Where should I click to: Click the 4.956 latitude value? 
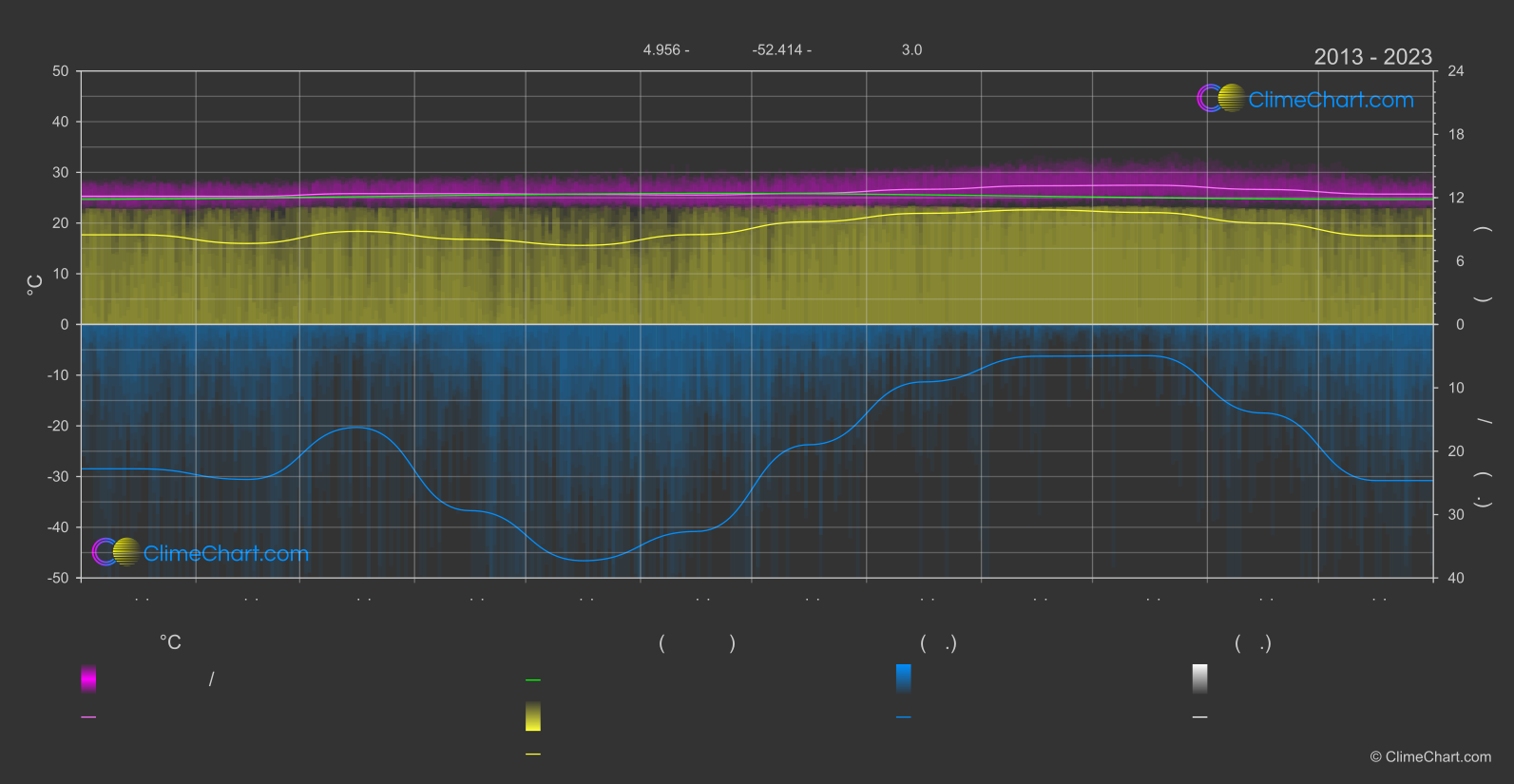coord(665,49)
